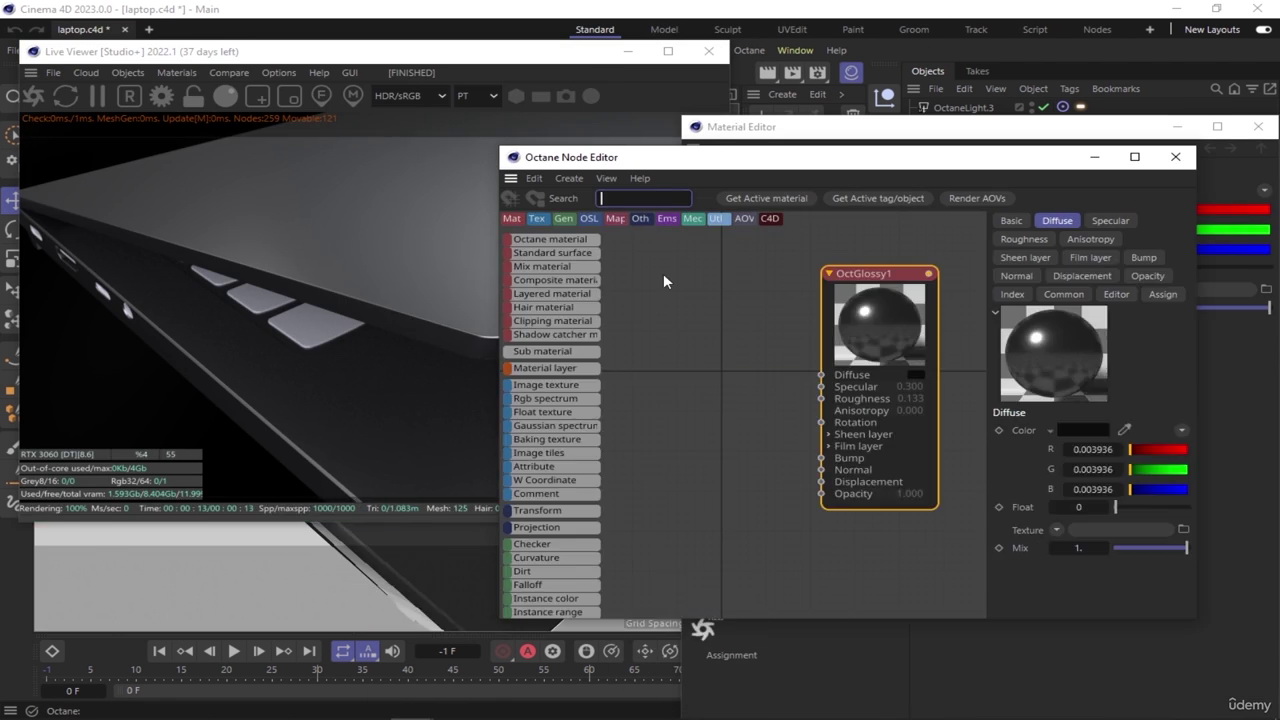This screenshot has height=720, width=1280.
Task: Toggle the Ems node category filter
Action: pos(667,219)
